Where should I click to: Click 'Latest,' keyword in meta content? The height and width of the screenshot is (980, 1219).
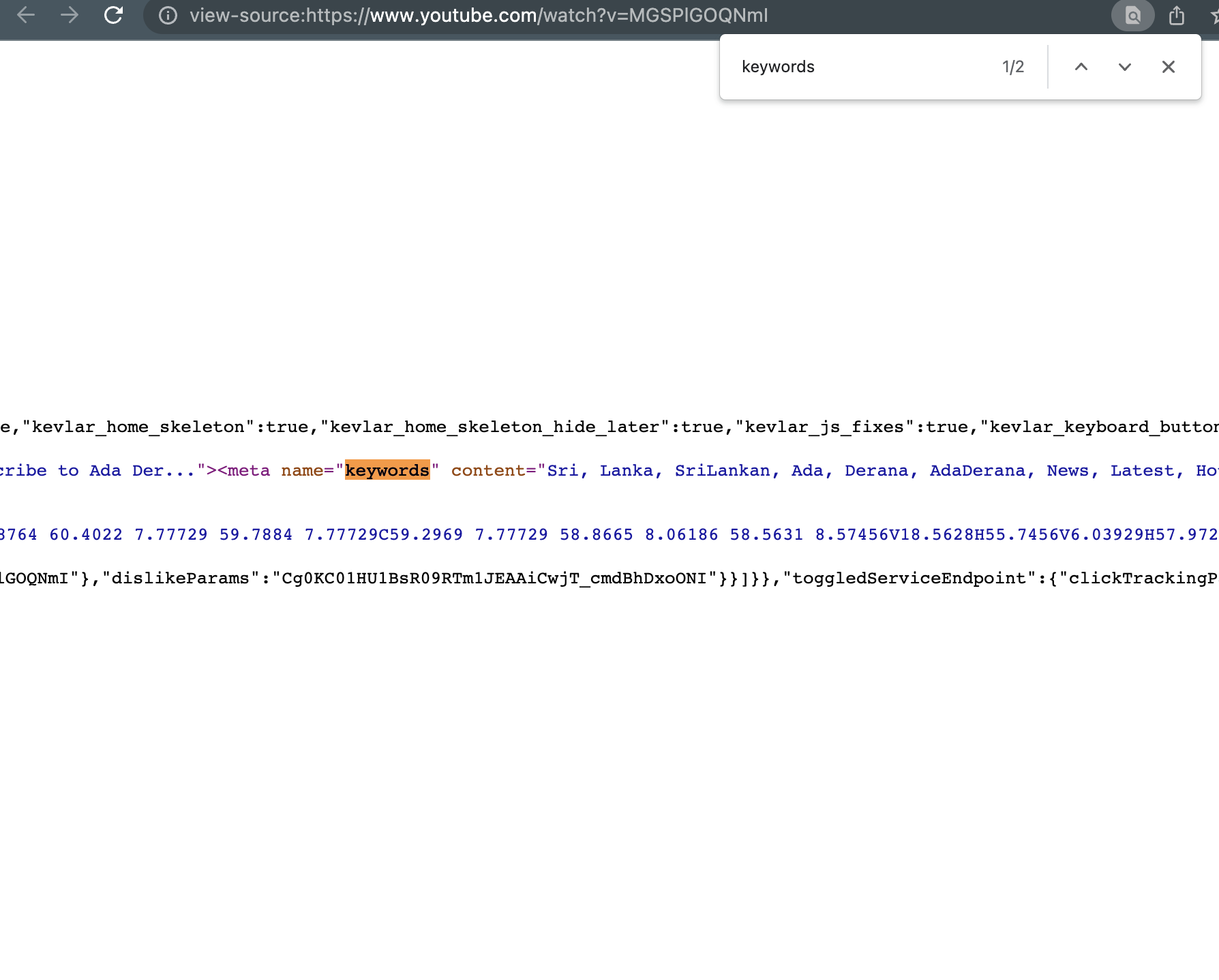click(x=1147, y=470)
